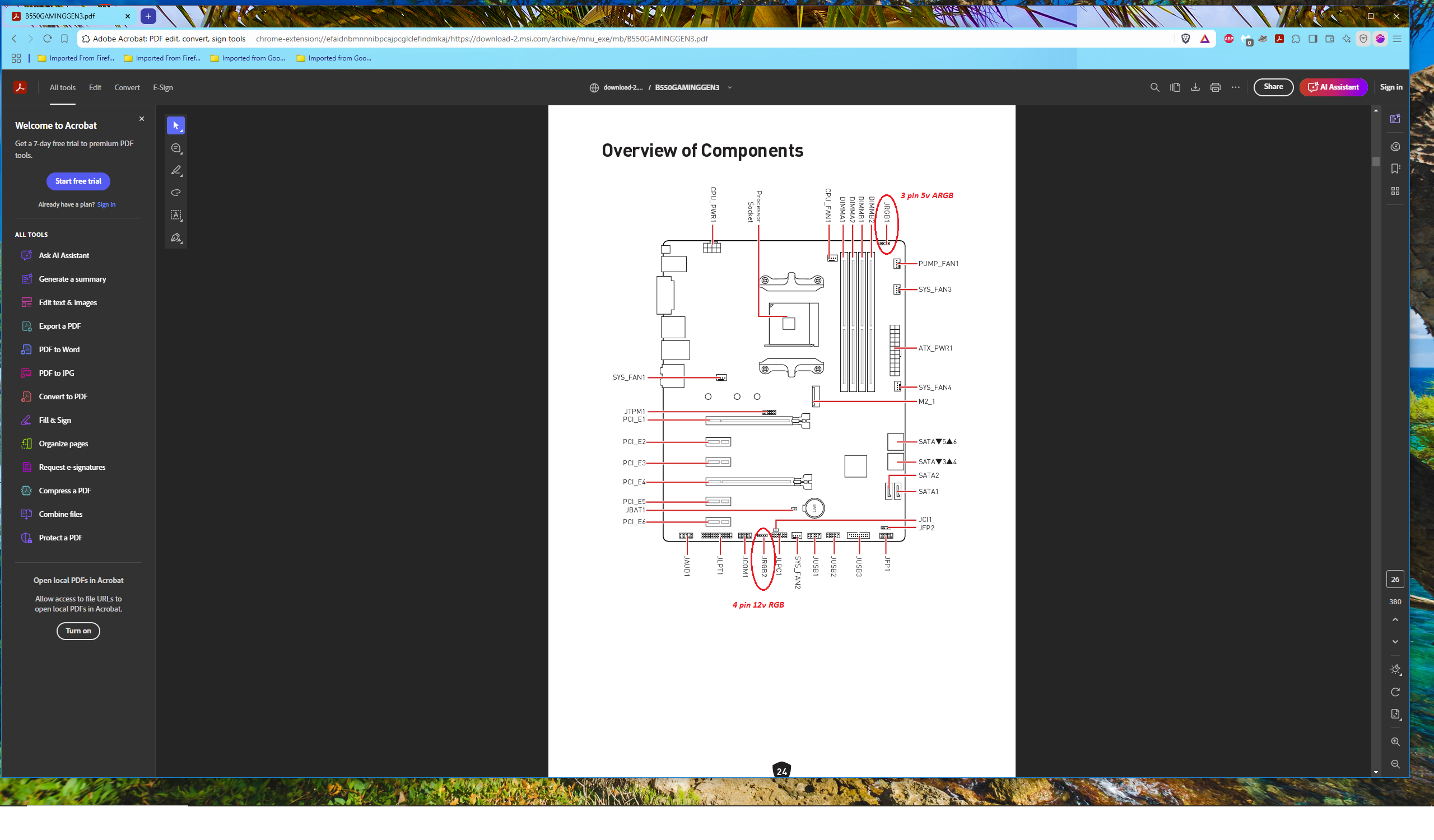Open the search magnifier in Acrobat toolbar
The width and height of the screenshot is (1434, 840).
coord(1154,87)
